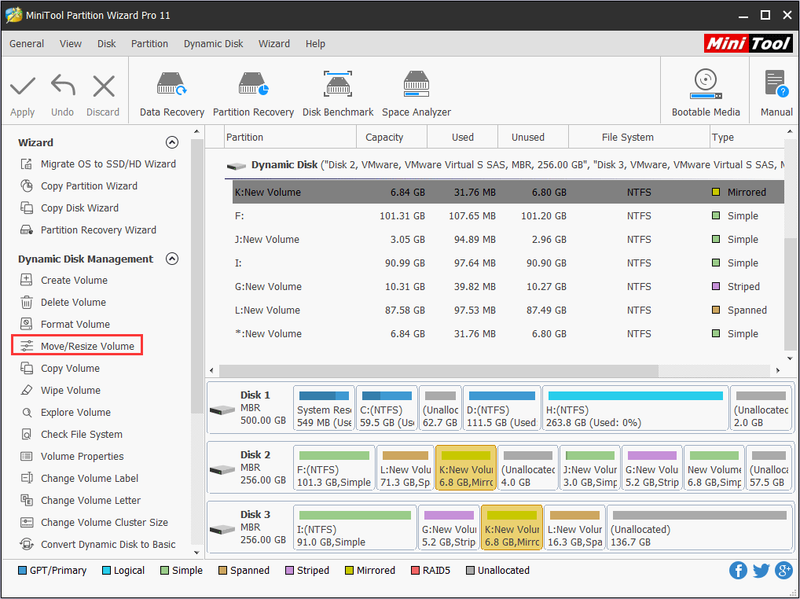Launch Partition Recovery from the toolbar

pyautogui.click(x=253, y=94)
